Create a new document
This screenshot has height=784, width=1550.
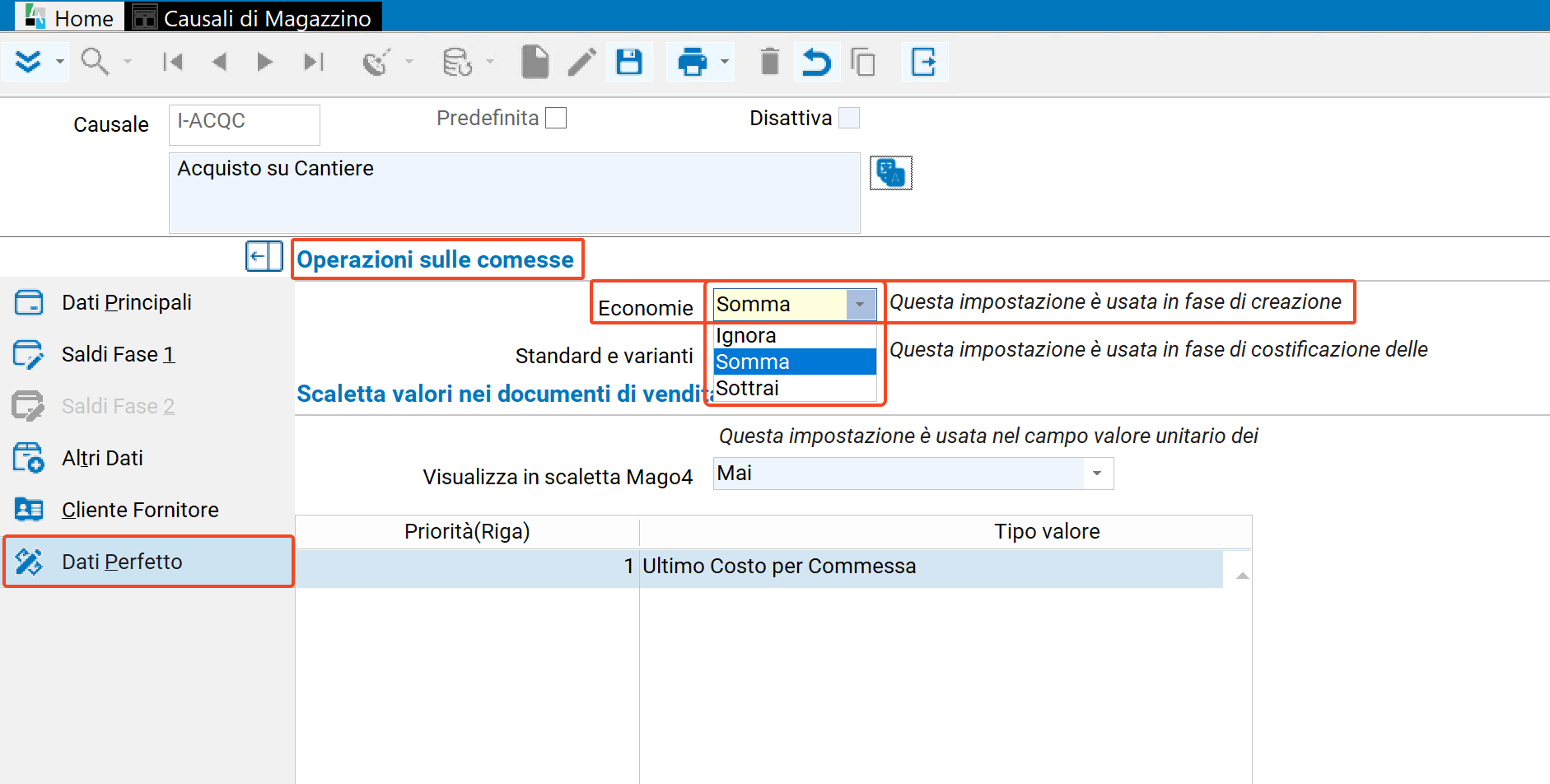pyautogui.click(x=535, y=62)
